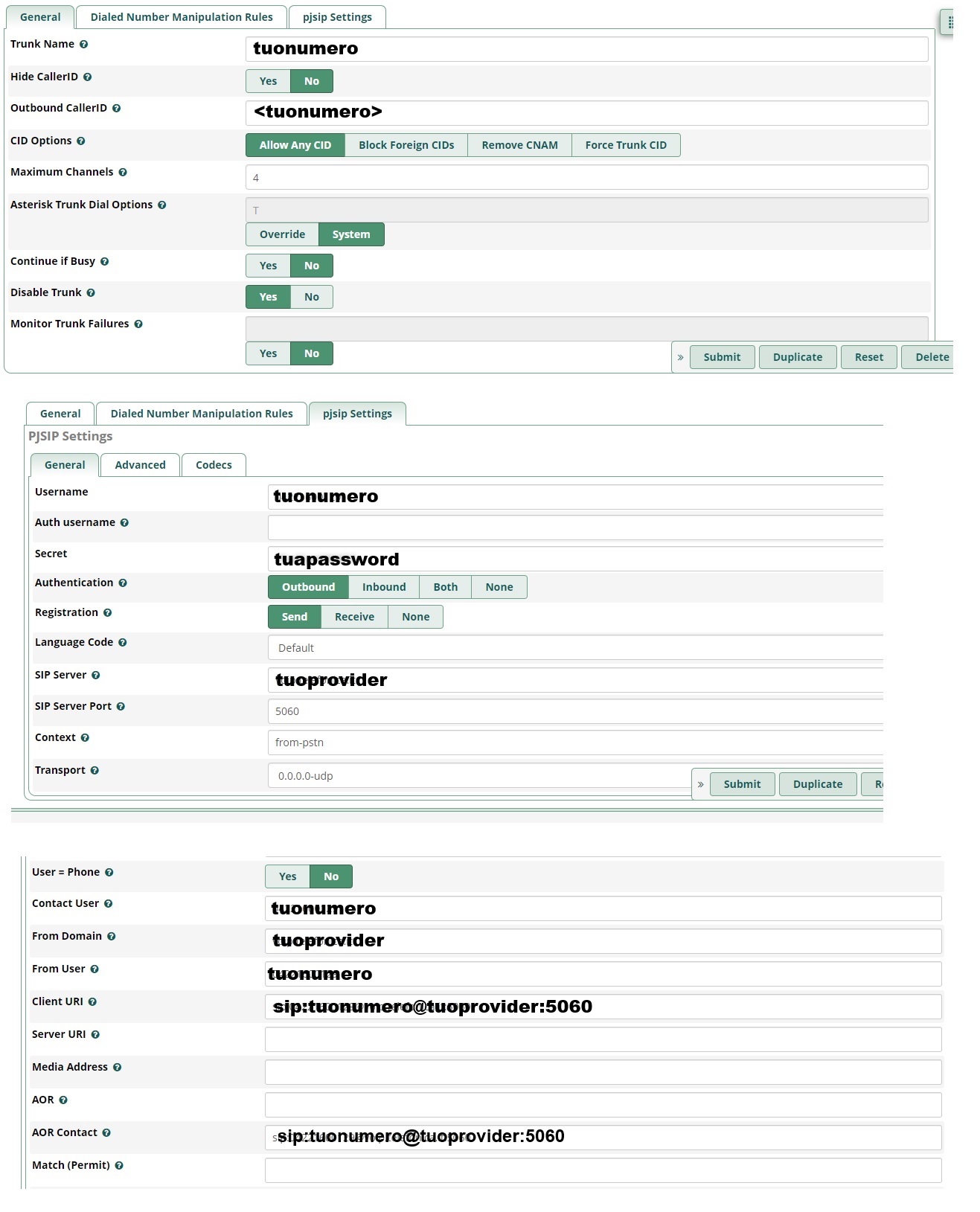The image size is (980, 1212).
Task: Click the Maximum Channels input field
Action: tap(586, 178)
